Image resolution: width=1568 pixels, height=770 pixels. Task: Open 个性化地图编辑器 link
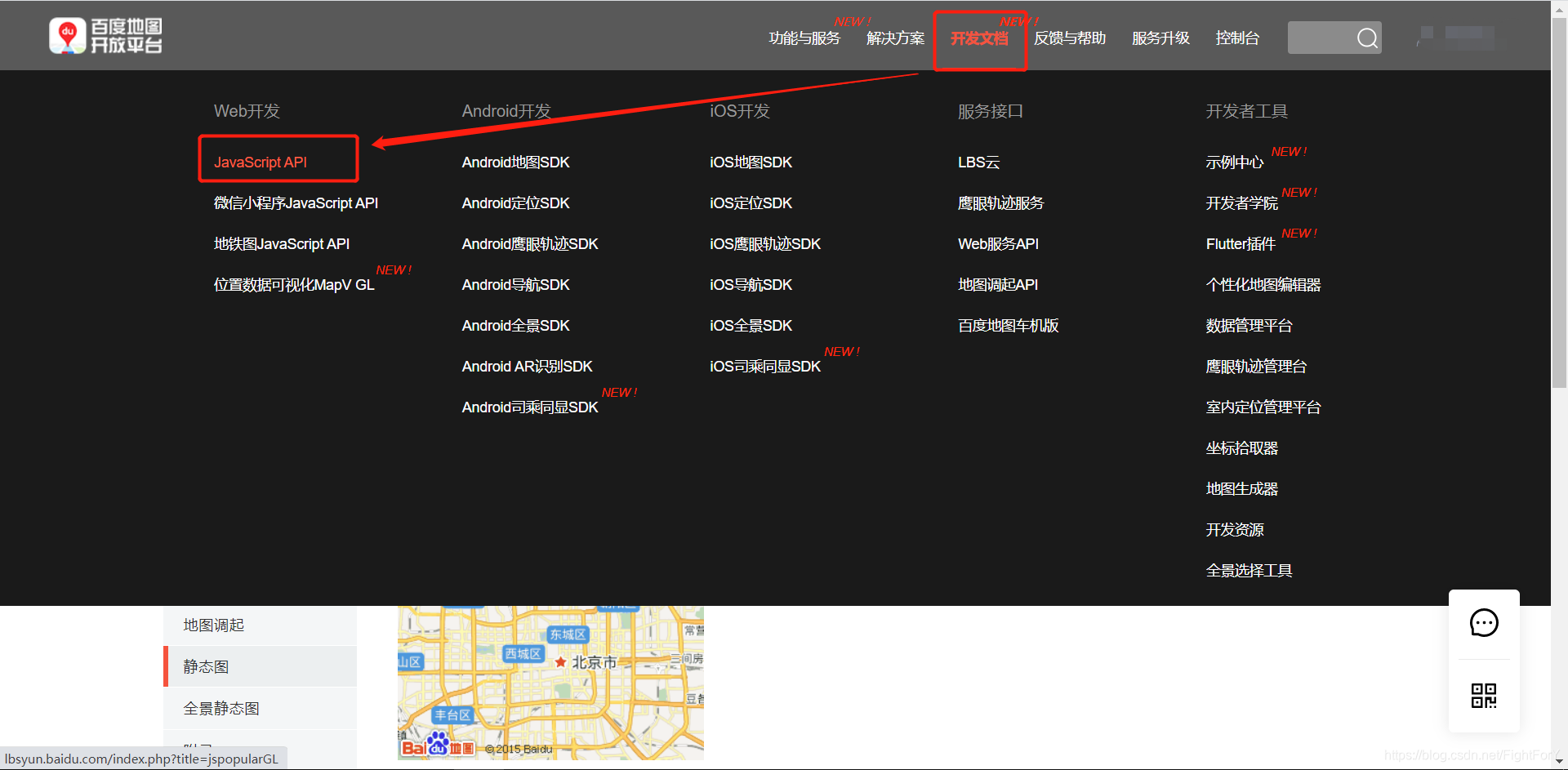pyautogui.click(x=1263, y=285)
